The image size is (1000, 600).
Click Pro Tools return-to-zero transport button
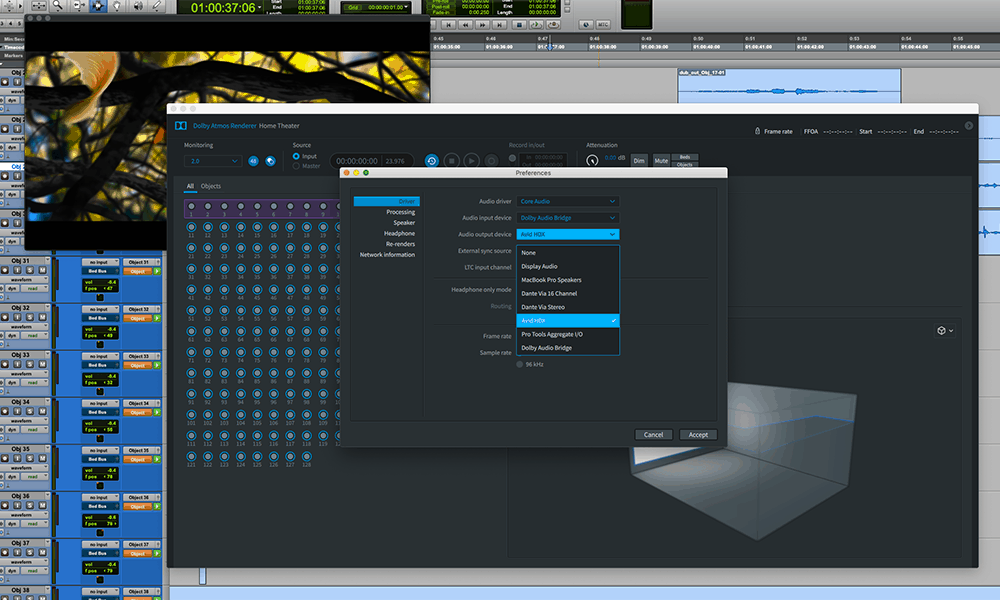[x=448, y=25]
